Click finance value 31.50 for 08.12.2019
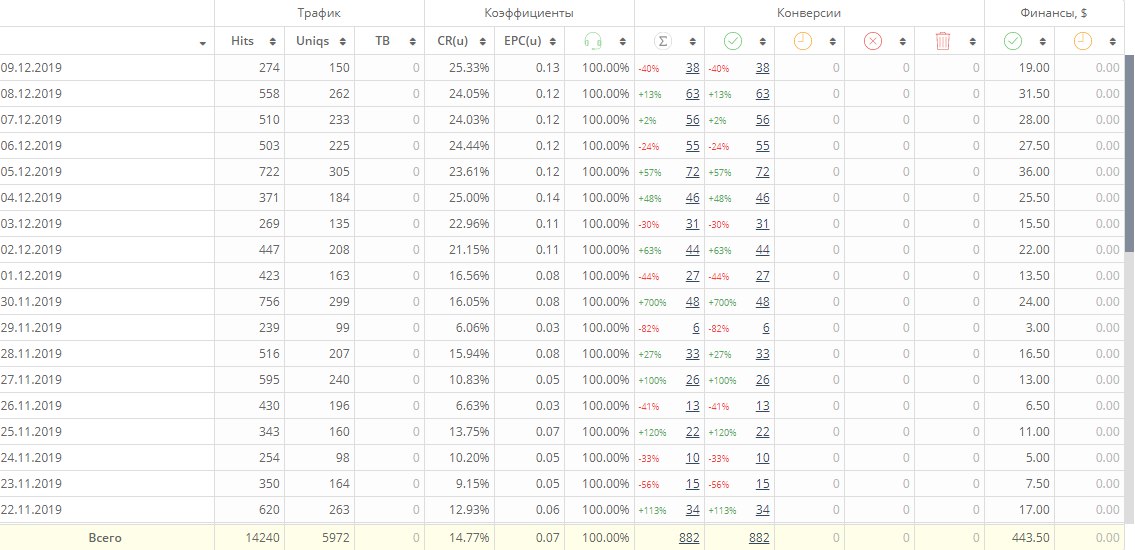This screenshot has height=550, width=1135. pyautogui.click(x=1034, y=94)
